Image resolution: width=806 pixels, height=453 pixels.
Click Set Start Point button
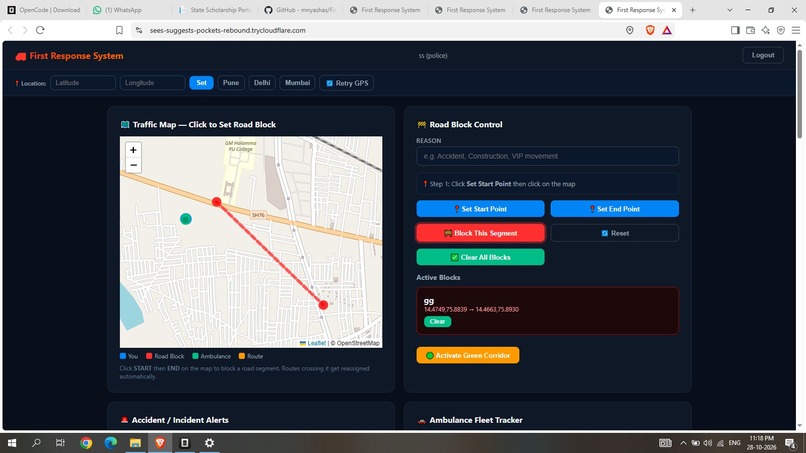coord(480,209)
